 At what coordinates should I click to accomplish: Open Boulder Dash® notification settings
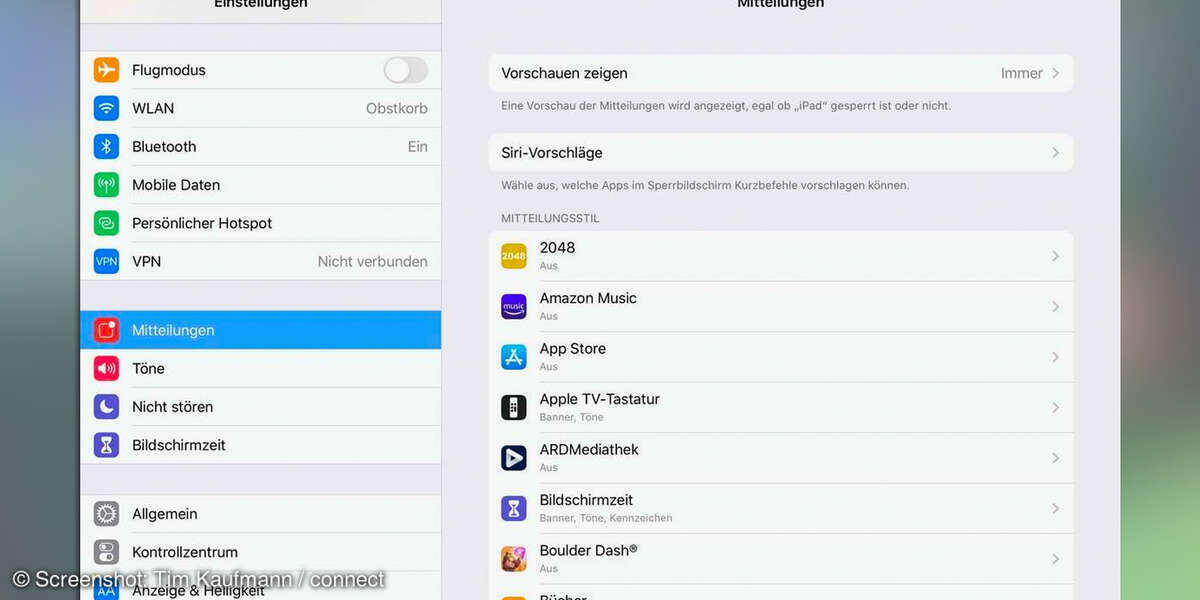781,559
